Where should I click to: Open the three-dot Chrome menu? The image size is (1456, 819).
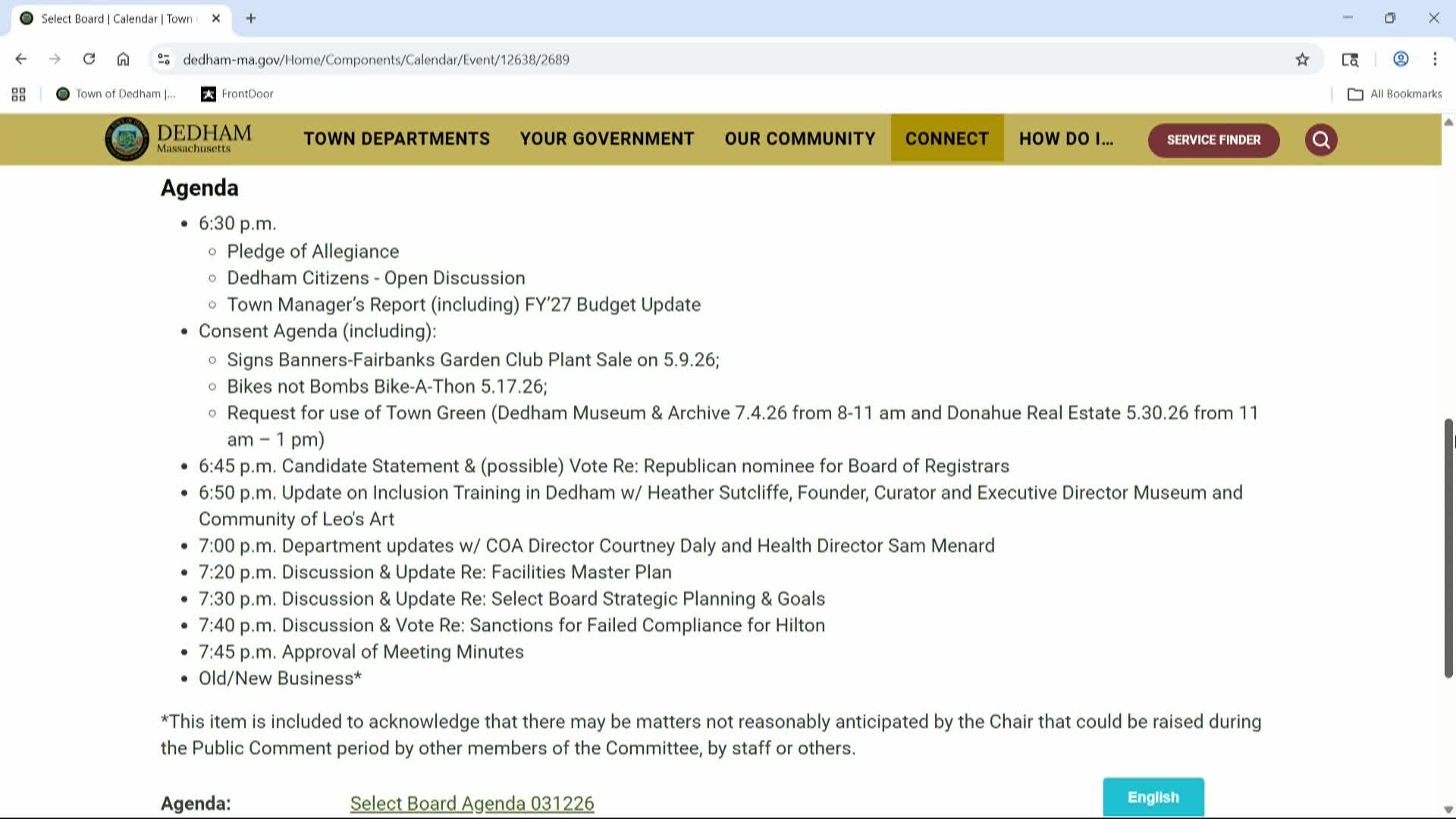click(x=1435, y=58)
